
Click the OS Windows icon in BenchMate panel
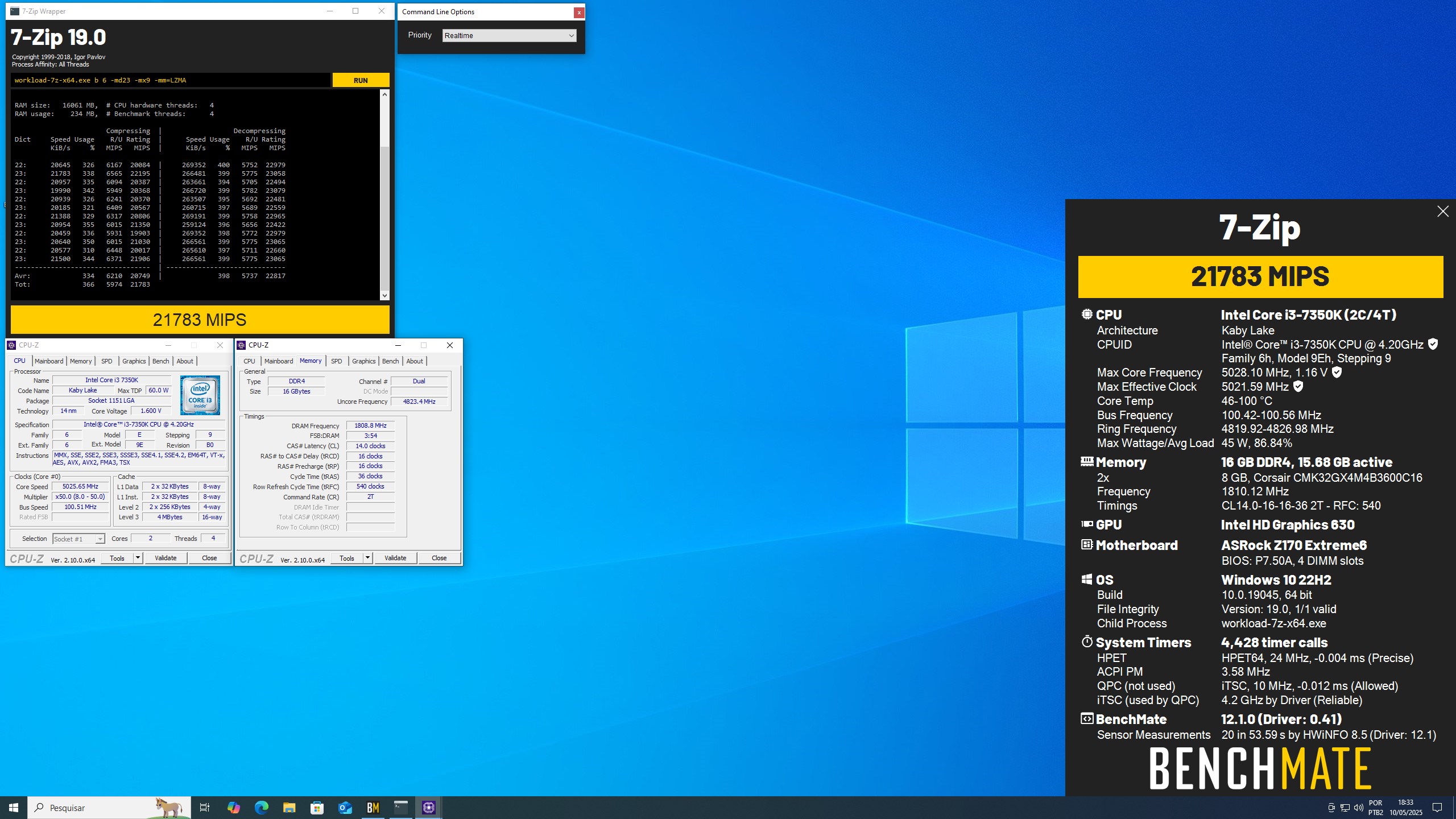click(1087, 579)
